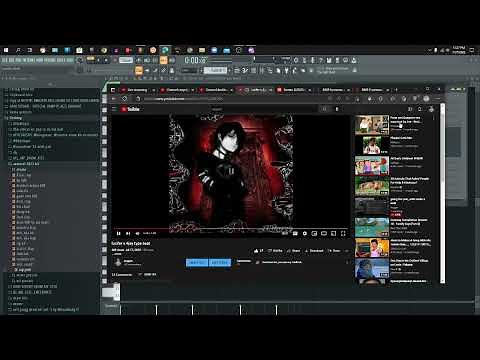Open the Windows Start menu

click(x=6, y=50)
